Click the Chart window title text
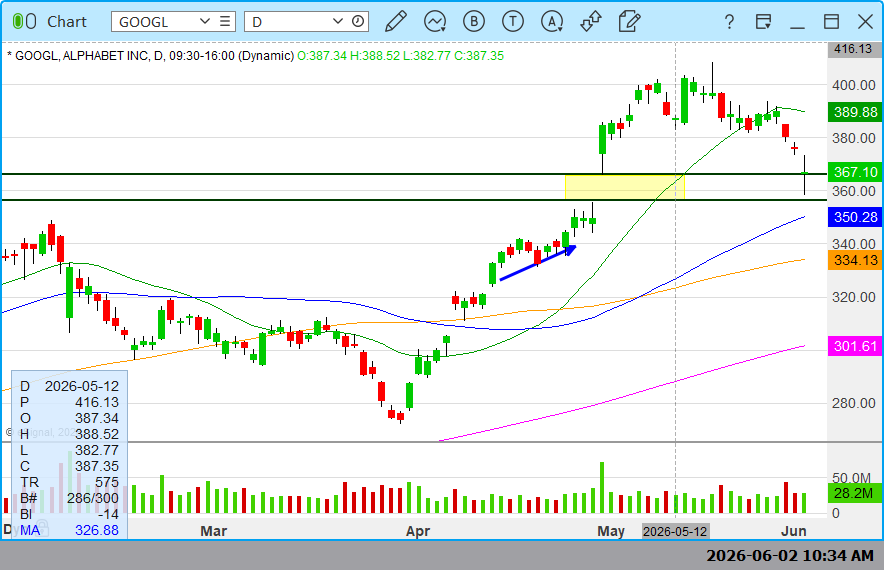This screenshot has height=570, width=884. pyautogui.click(x=67, y=21)
